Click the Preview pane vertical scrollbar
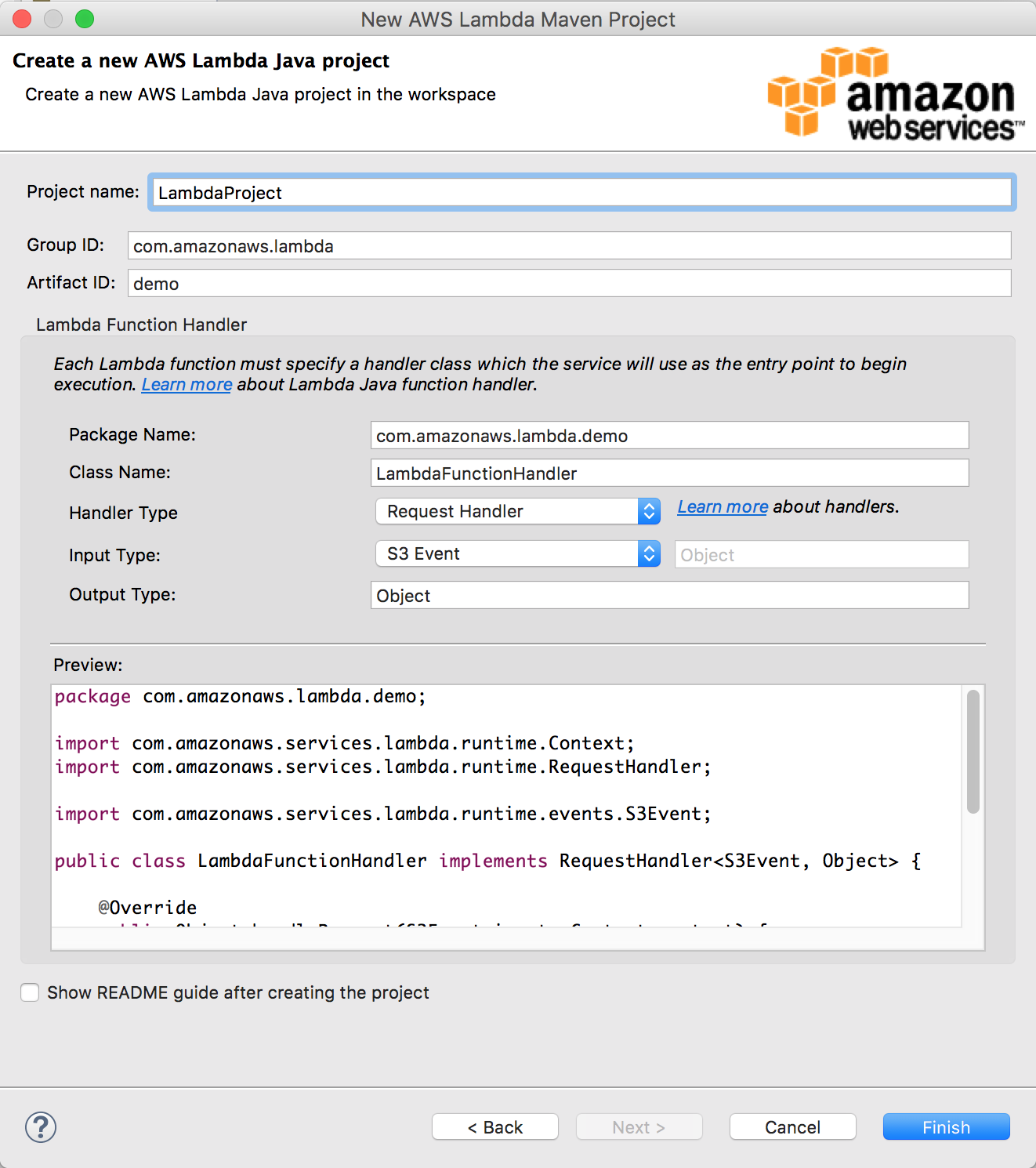 click(x=973, y=753)
